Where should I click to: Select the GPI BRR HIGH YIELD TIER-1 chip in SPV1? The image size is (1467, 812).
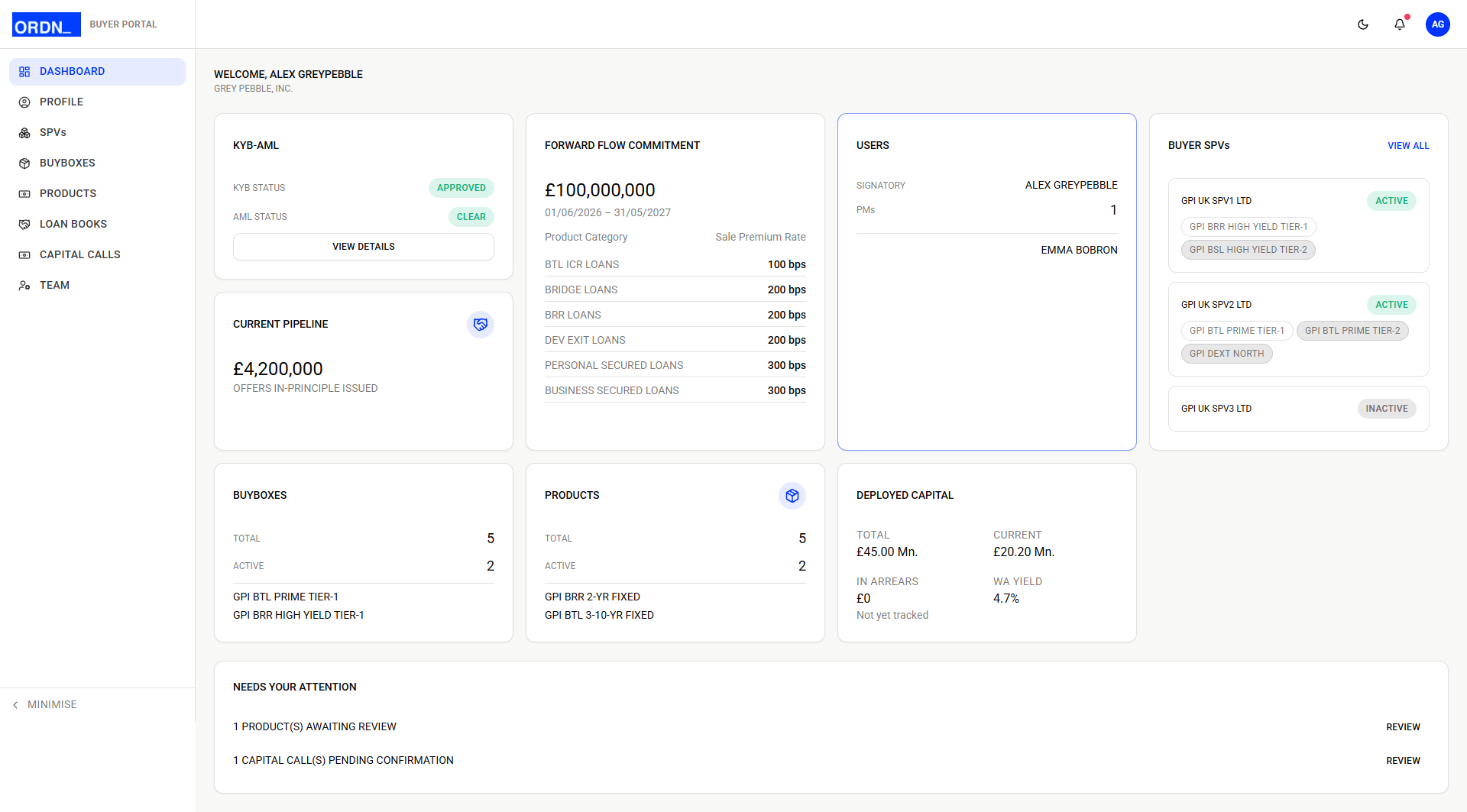click(1248, 227)
